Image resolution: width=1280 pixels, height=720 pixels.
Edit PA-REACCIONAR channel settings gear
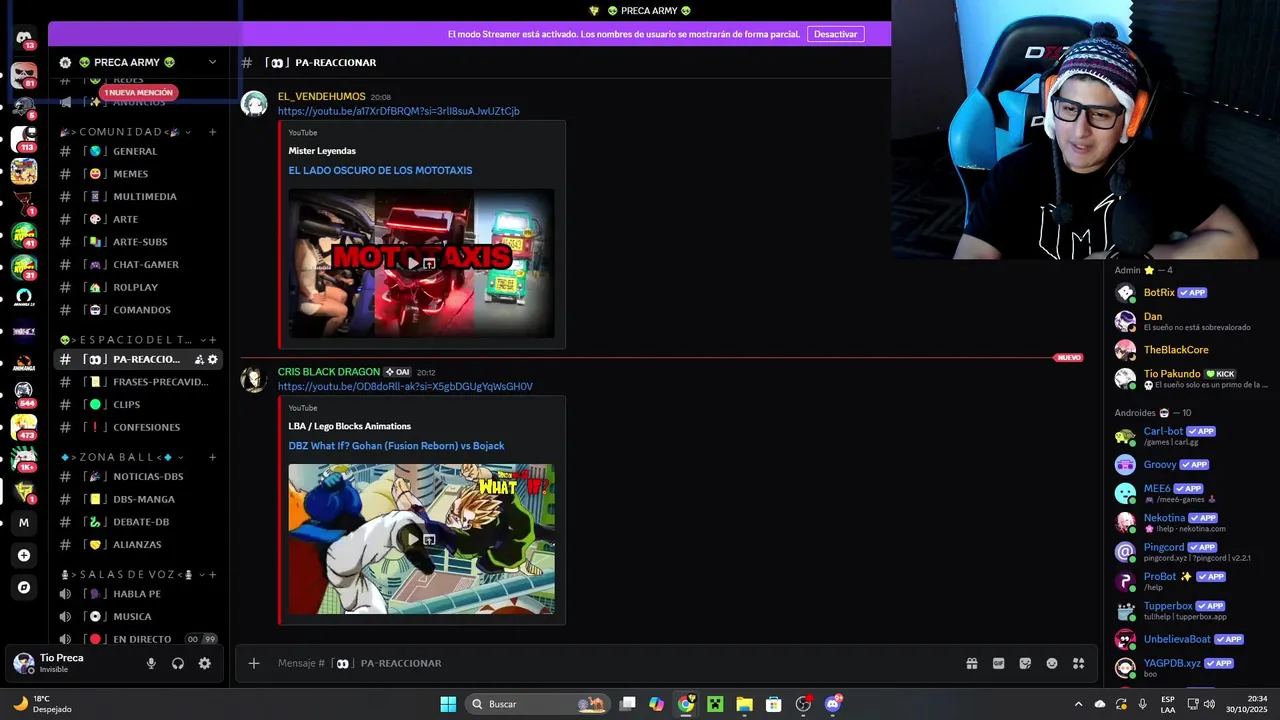(x=212, y=359)
